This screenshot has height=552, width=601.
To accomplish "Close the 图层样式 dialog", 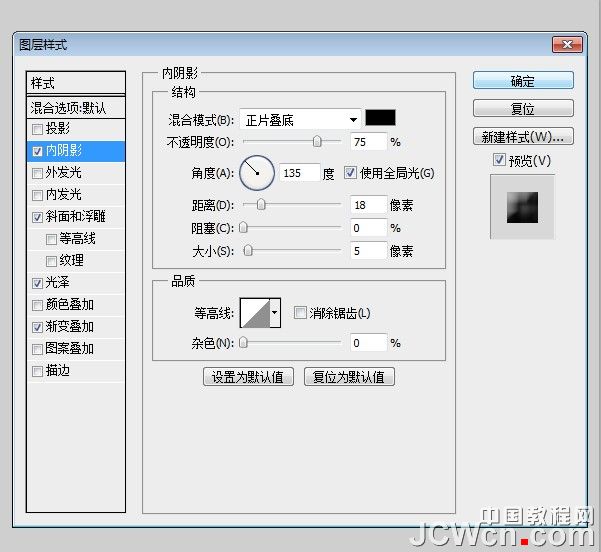I will click(567, 45).
